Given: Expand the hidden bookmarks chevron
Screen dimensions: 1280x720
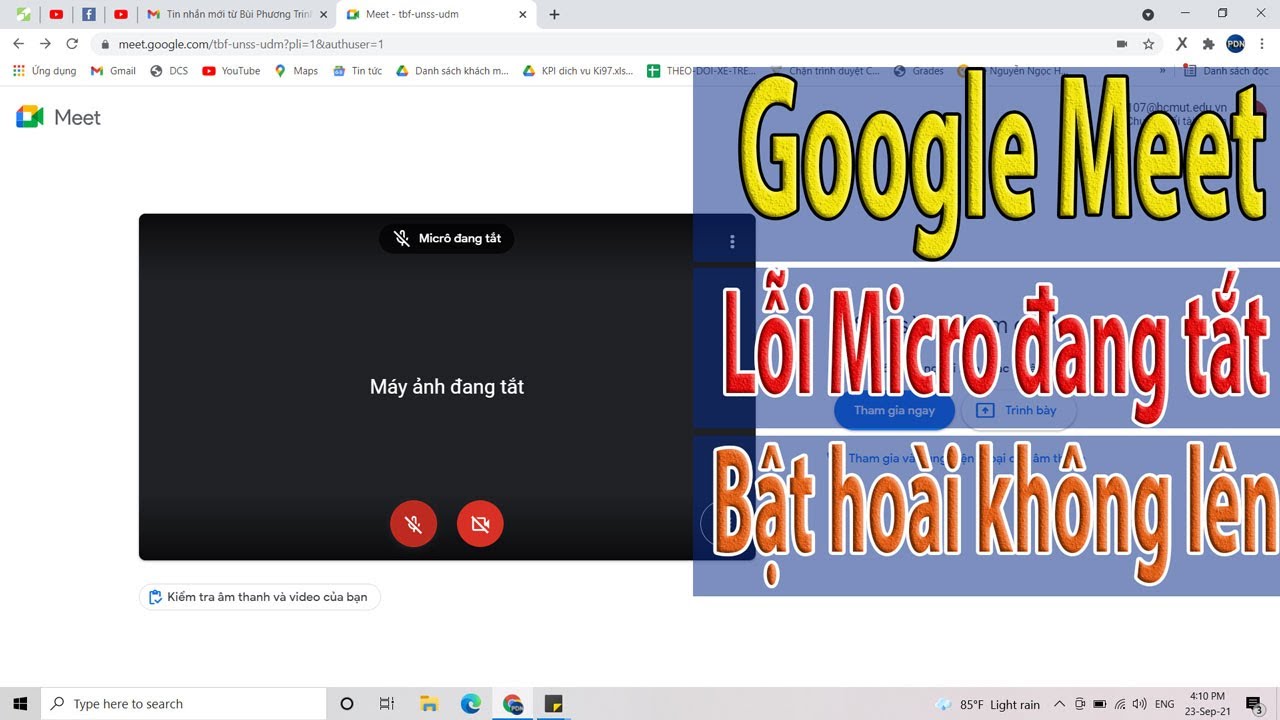Looking at the screenshot, I should (x=1162, y=71).
